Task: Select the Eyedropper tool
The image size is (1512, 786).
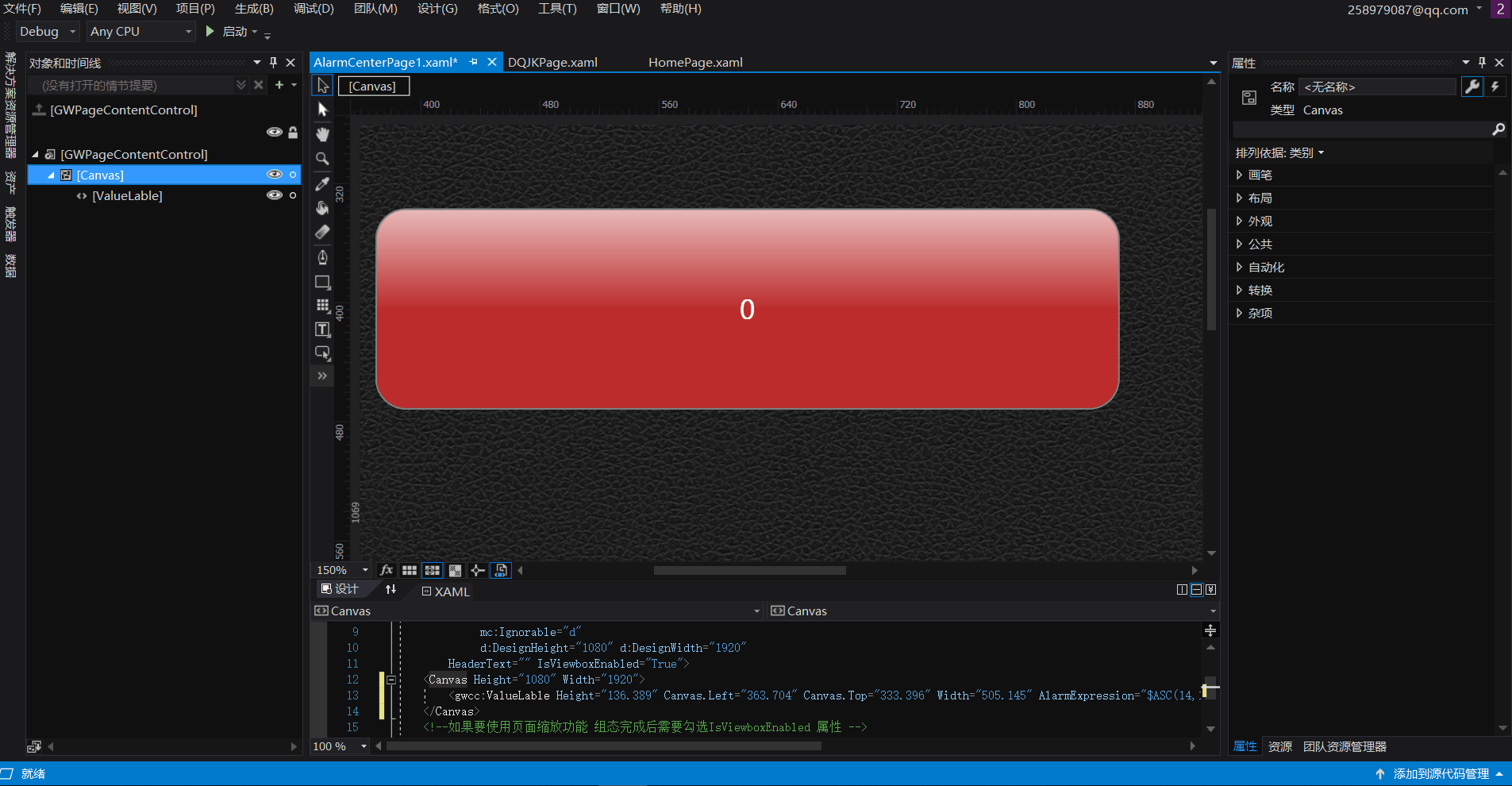Action: tap(322, 183)
